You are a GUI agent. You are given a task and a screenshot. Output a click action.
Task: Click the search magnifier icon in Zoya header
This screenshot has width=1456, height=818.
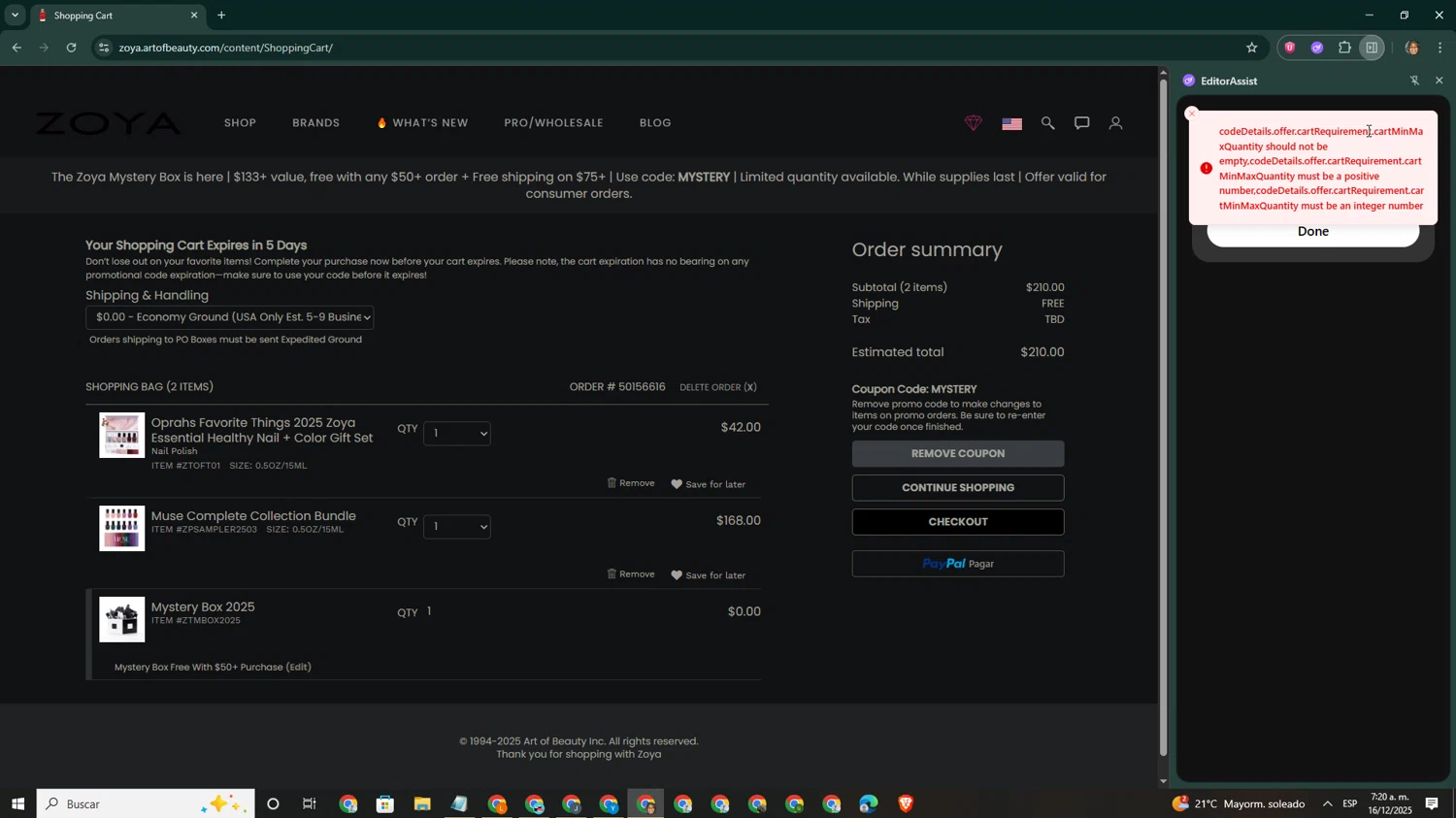point(1047,123)
